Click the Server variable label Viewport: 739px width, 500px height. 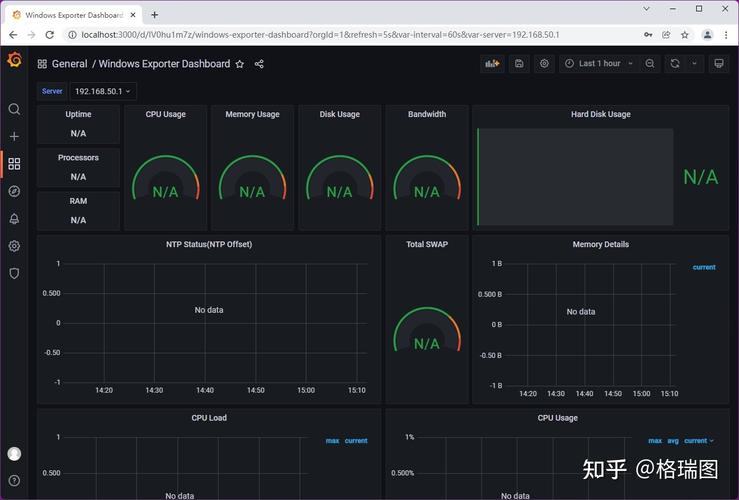point(52,91)
